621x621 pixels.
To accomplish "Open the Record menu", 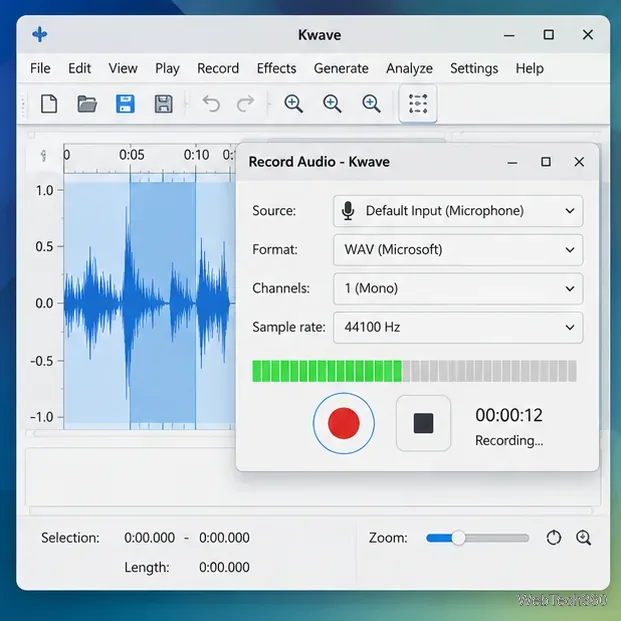I will (218, 68).
